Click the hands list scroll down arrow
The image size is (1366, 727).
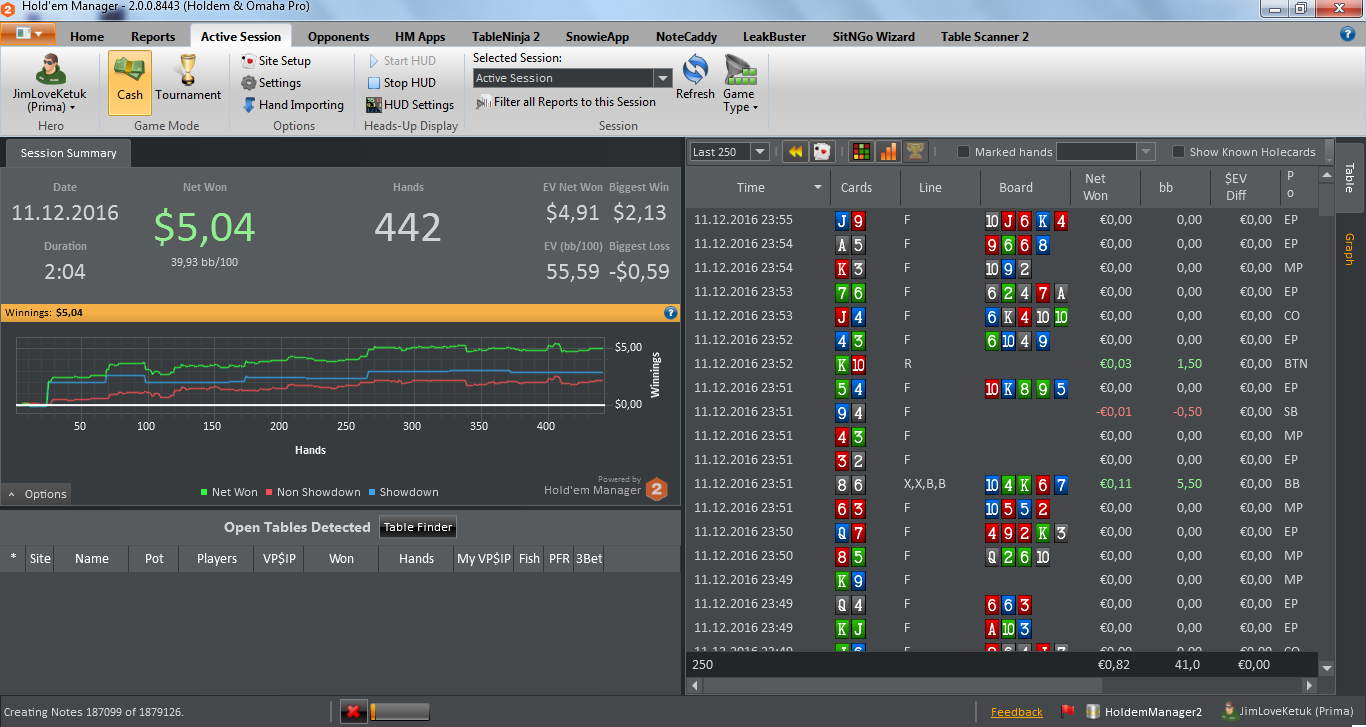(1327, 668)
